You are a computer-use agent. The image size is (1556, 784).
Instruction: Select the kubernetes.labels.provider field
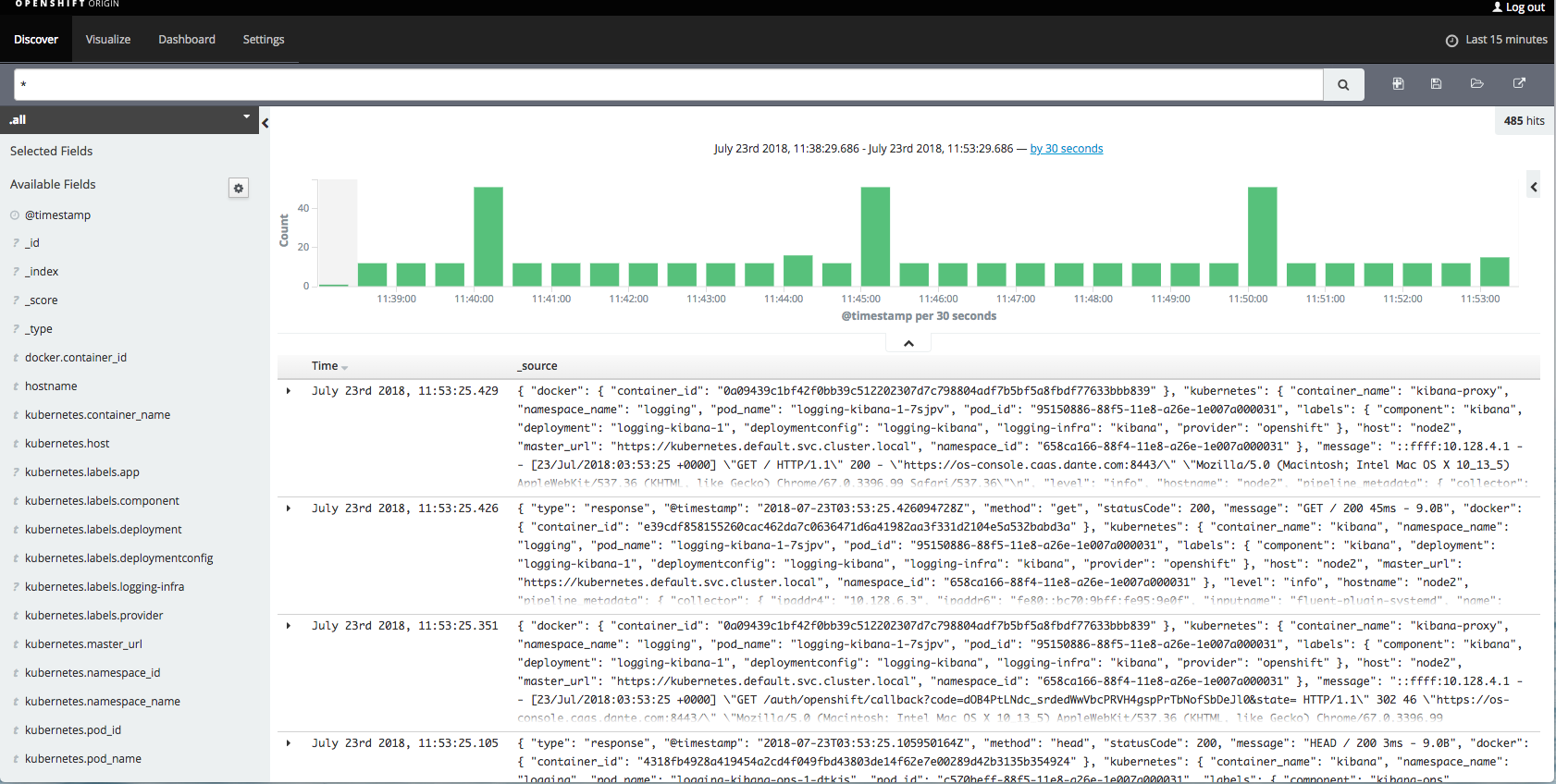tap(94, 616)
